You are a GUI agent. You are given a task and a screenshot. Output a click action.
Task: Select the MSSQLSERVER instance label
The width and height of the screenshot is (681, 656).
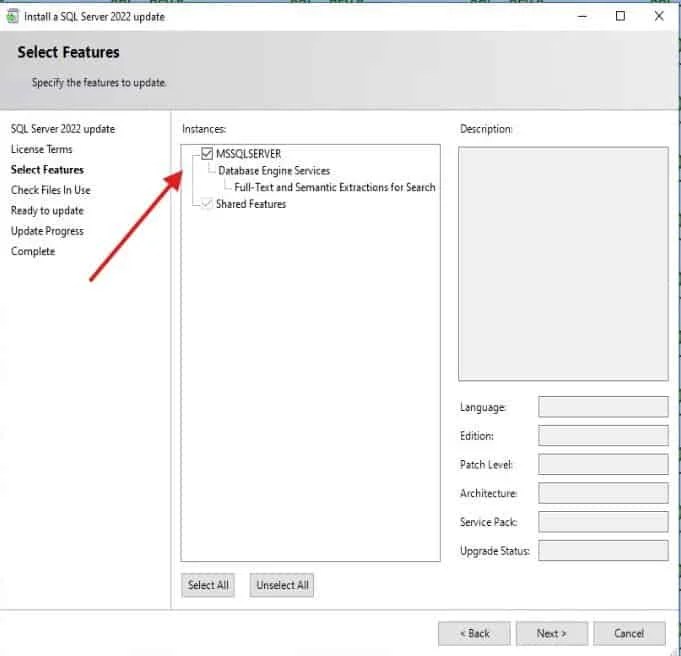248,154
